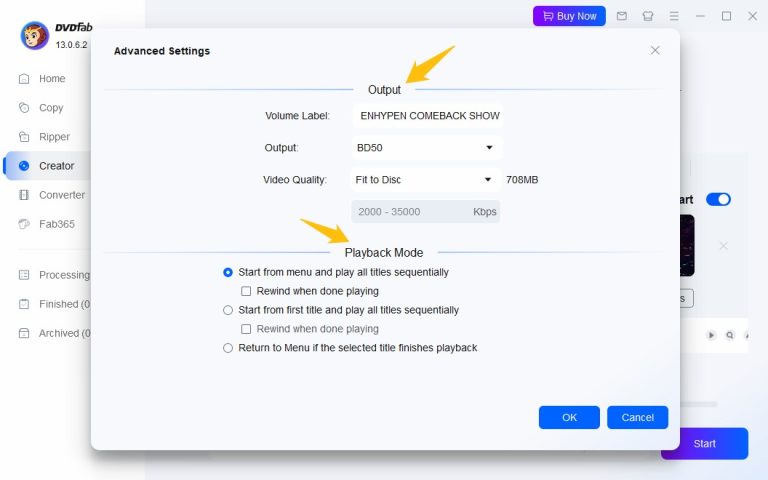Click the Converter film icon
Screen dimensions: 768x480
[24, 195]
